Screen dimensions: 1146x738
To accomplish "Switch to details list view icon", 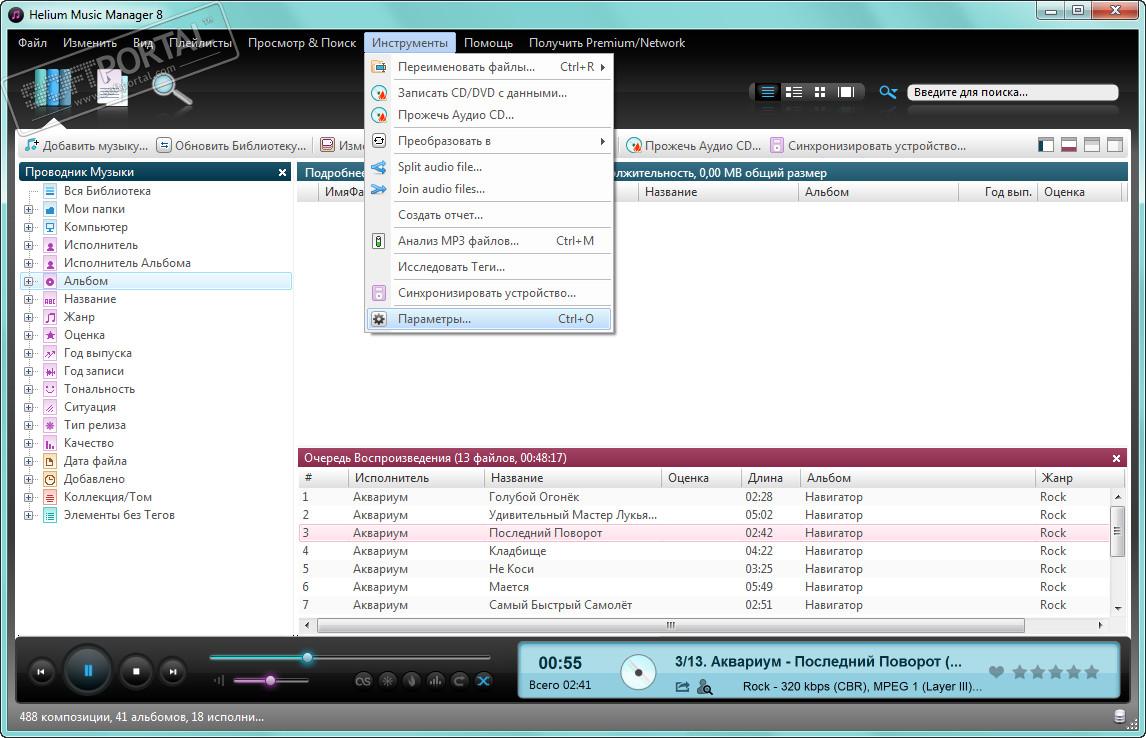I will click(x=767, y=92).
